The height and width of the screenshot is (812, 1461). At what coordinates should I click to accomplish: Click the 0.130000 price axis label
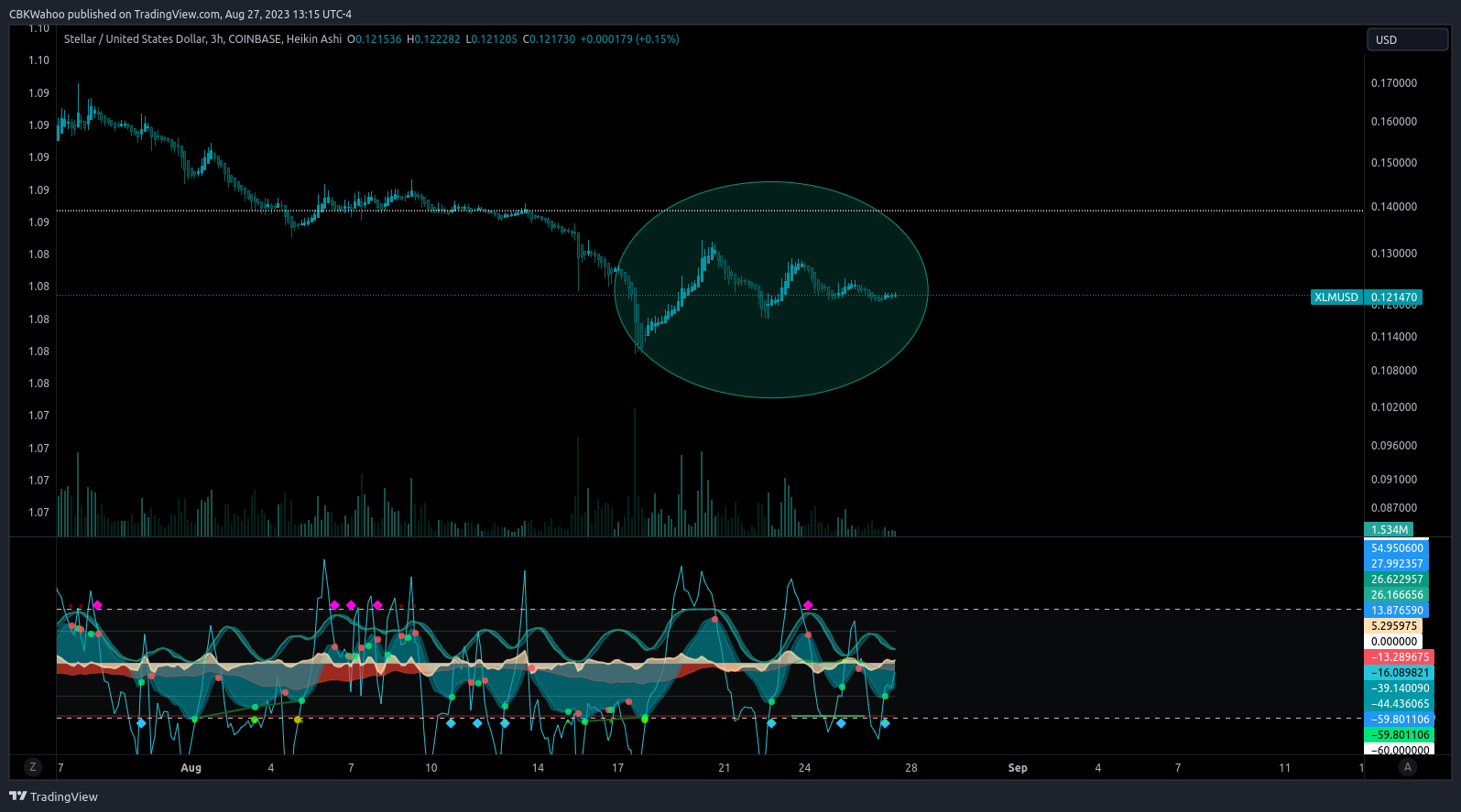[x=1393, y=254]
